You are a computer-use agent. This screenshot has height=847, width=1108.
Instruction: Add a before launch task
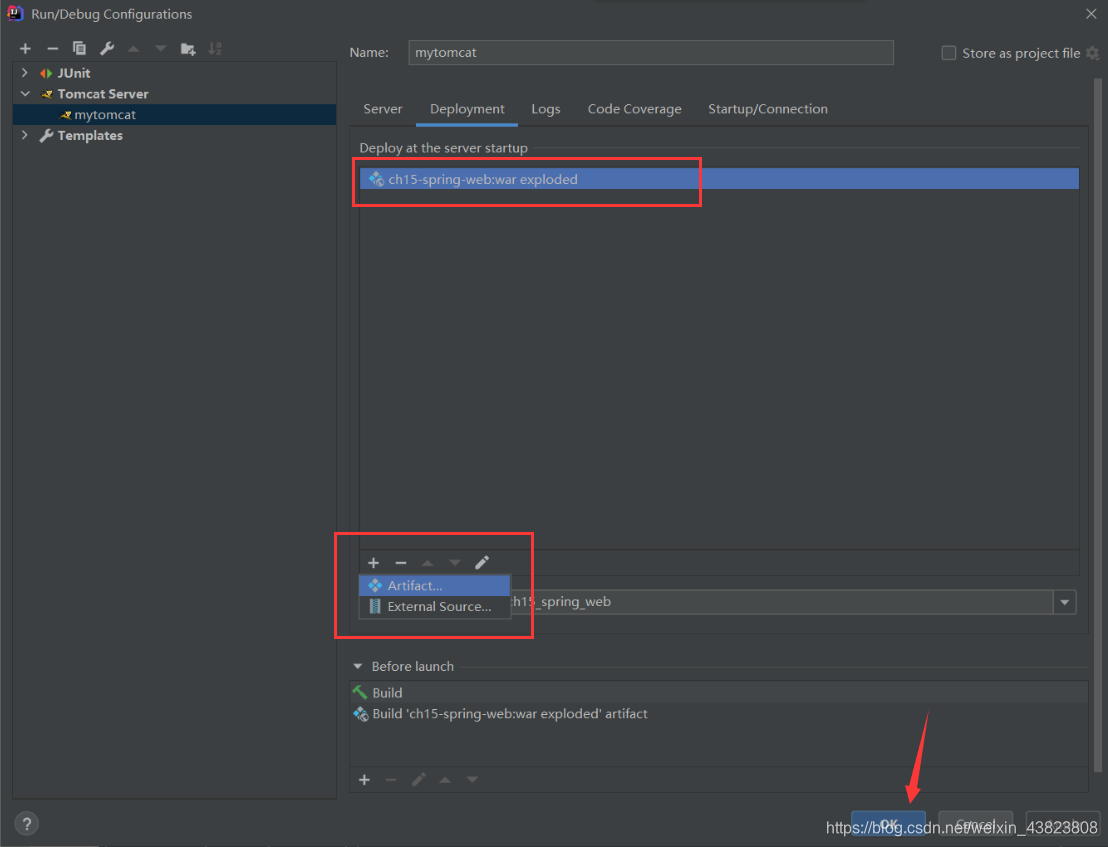(x=364, y=780)
